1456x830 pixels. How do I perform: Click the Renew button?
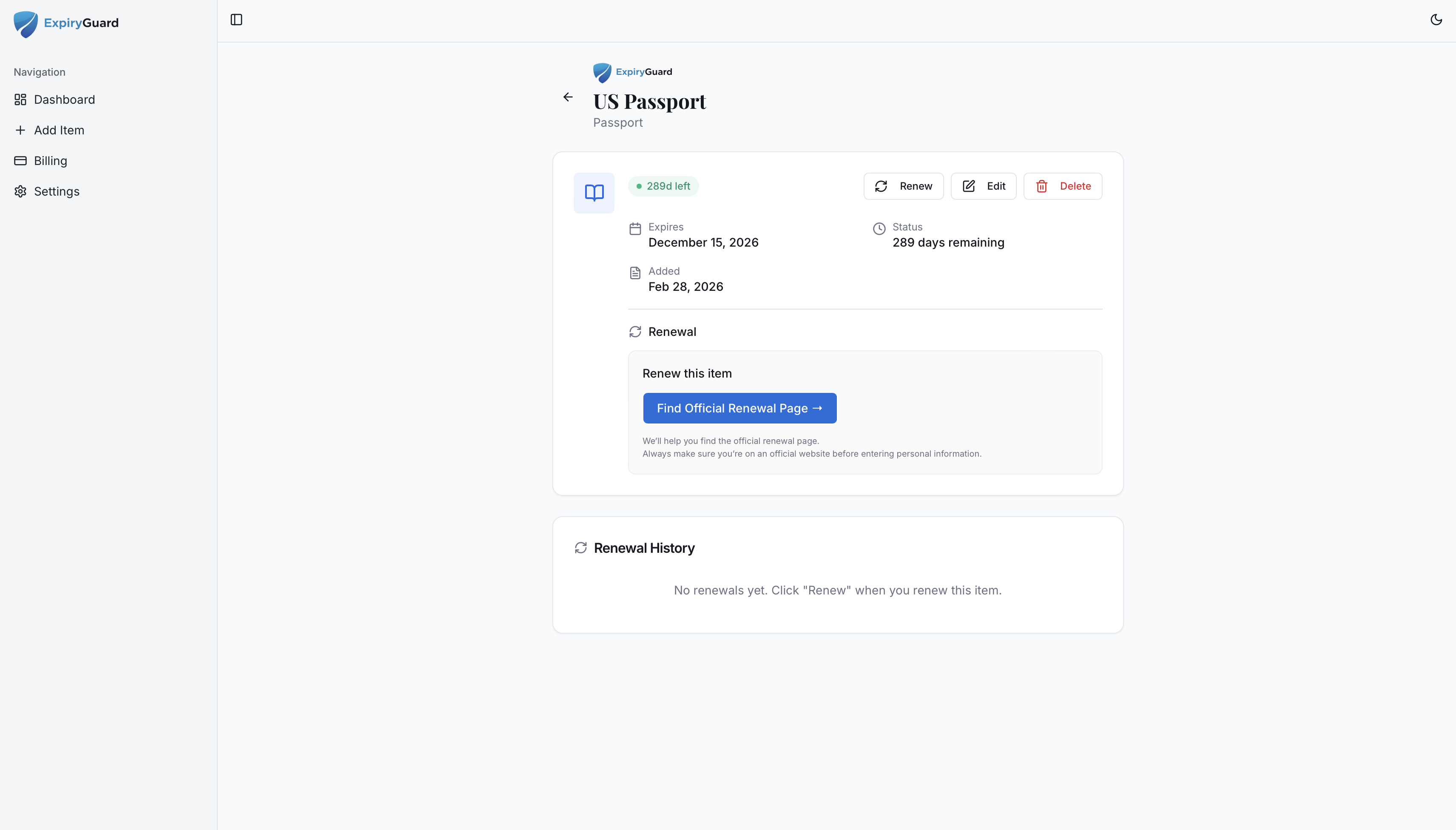[x=904, y=186]
